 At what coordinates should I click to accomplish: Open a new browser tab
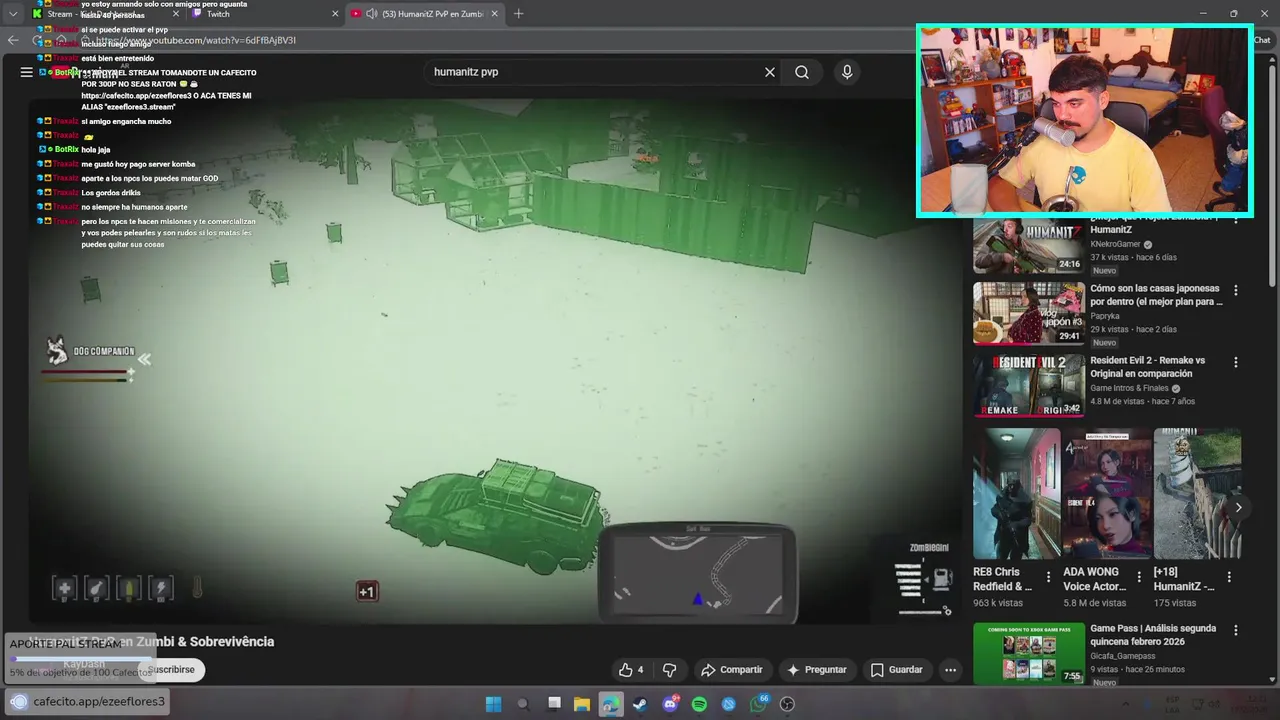pyautogui.click(x=518, y=14)
